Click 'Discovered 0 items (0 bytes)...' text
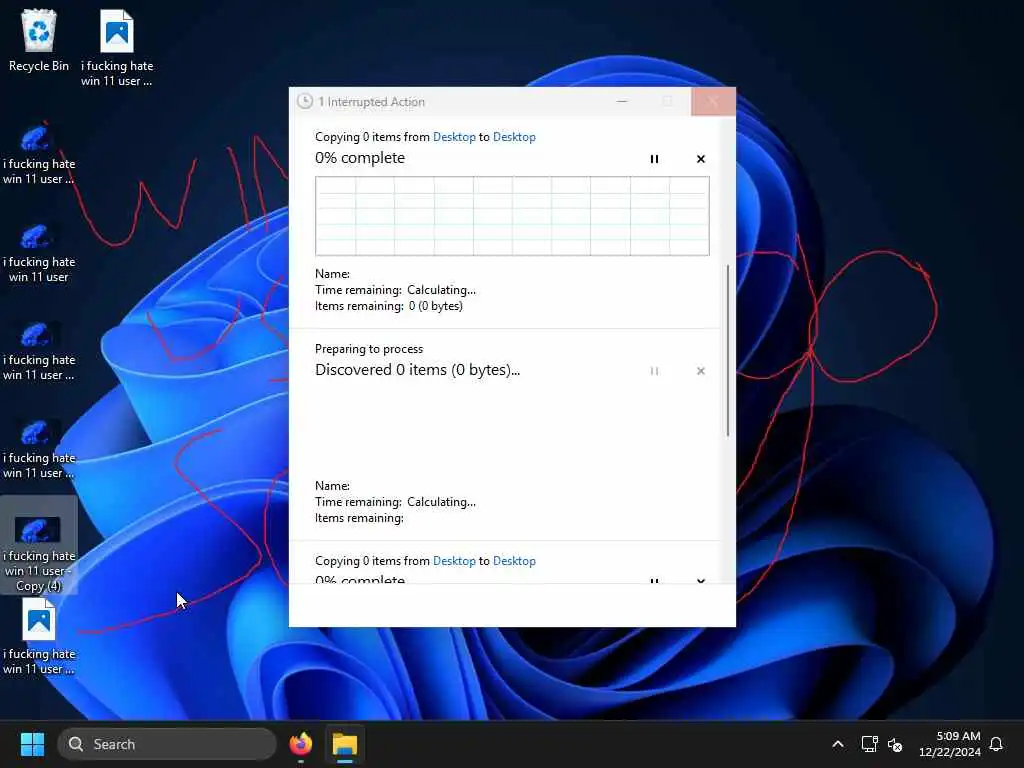Screen dimensions: 1024x768 [x=417, y=370]
